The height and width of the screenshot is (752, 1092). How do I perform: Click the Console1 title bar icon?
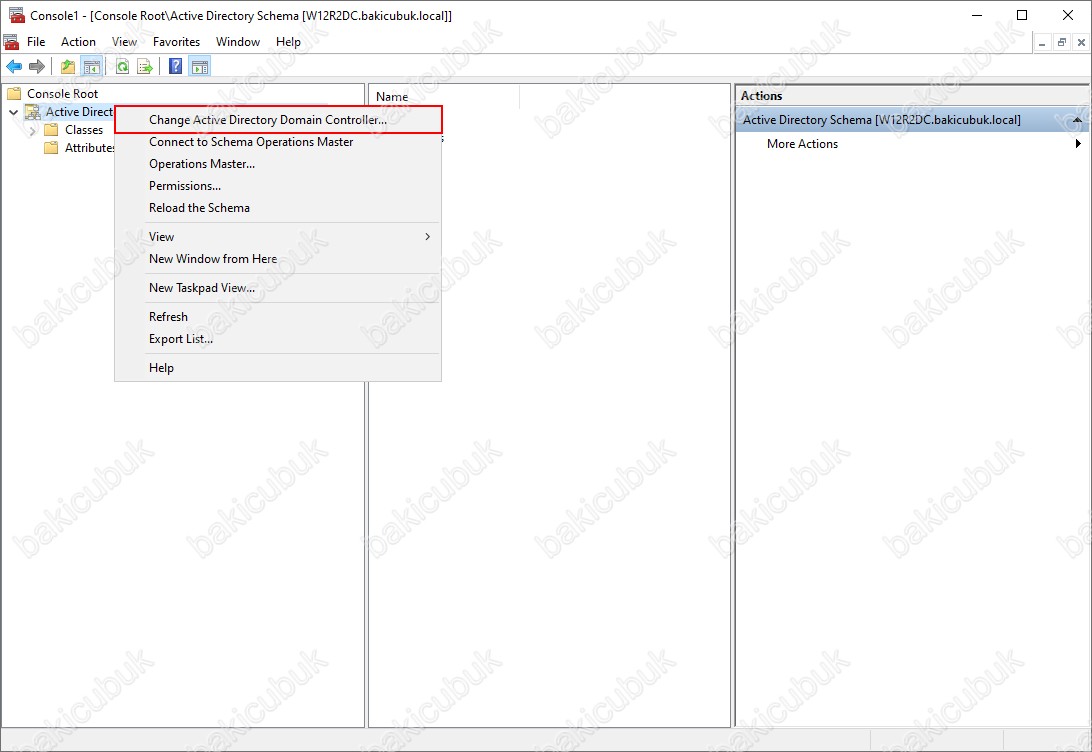17,15
